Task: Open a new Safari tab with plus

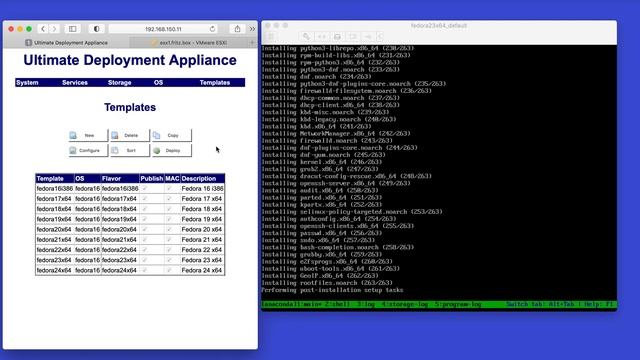Action: coord(252,42)
